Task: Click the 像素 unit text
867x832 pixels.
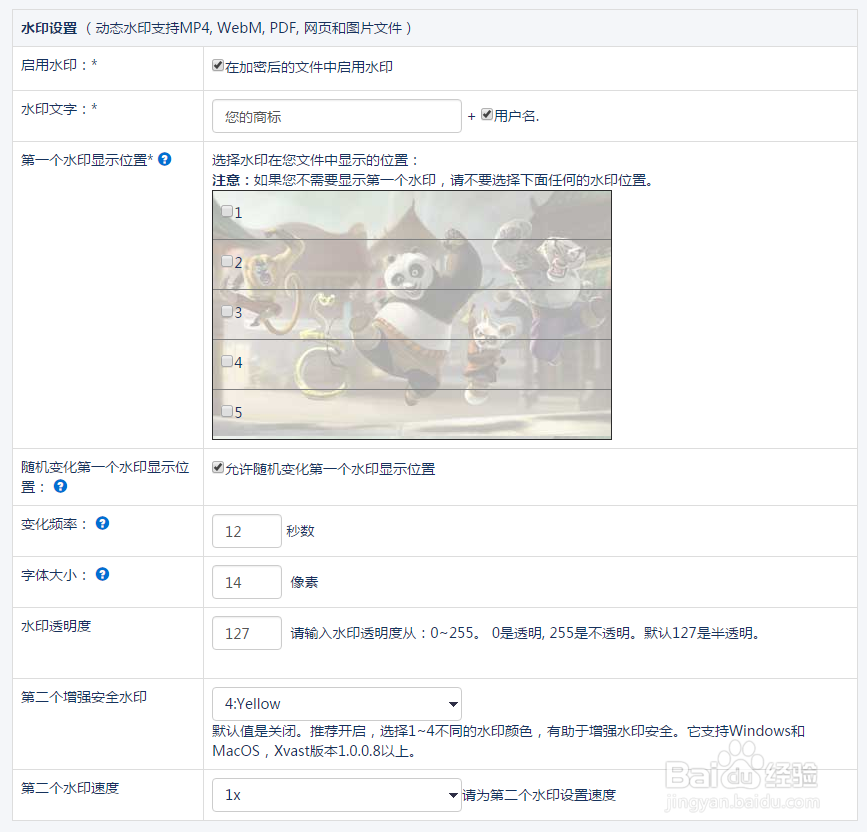Action: (x=304, y=582)
